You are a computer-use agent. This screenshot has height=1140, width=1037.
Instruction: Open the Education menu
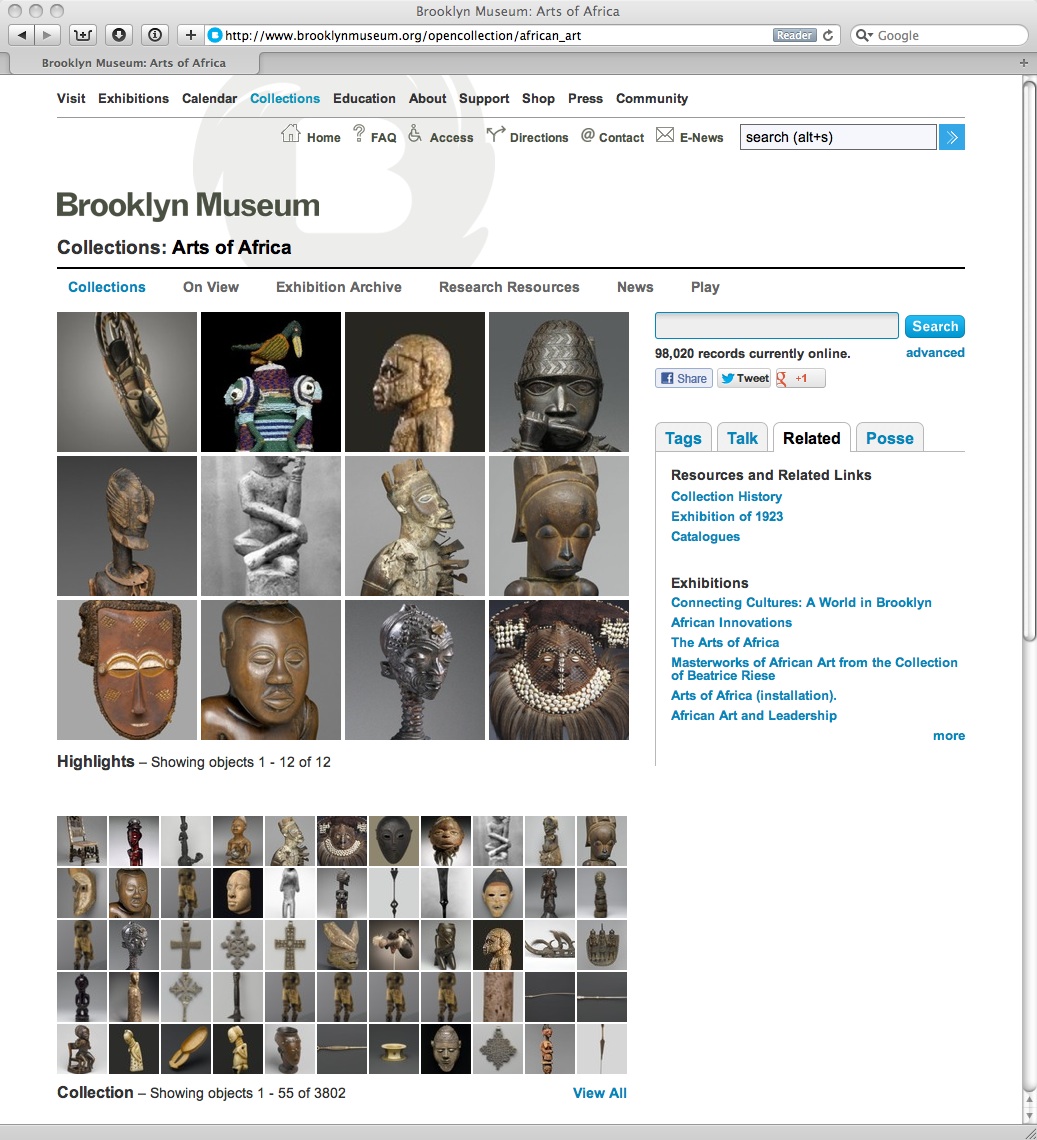364,98
